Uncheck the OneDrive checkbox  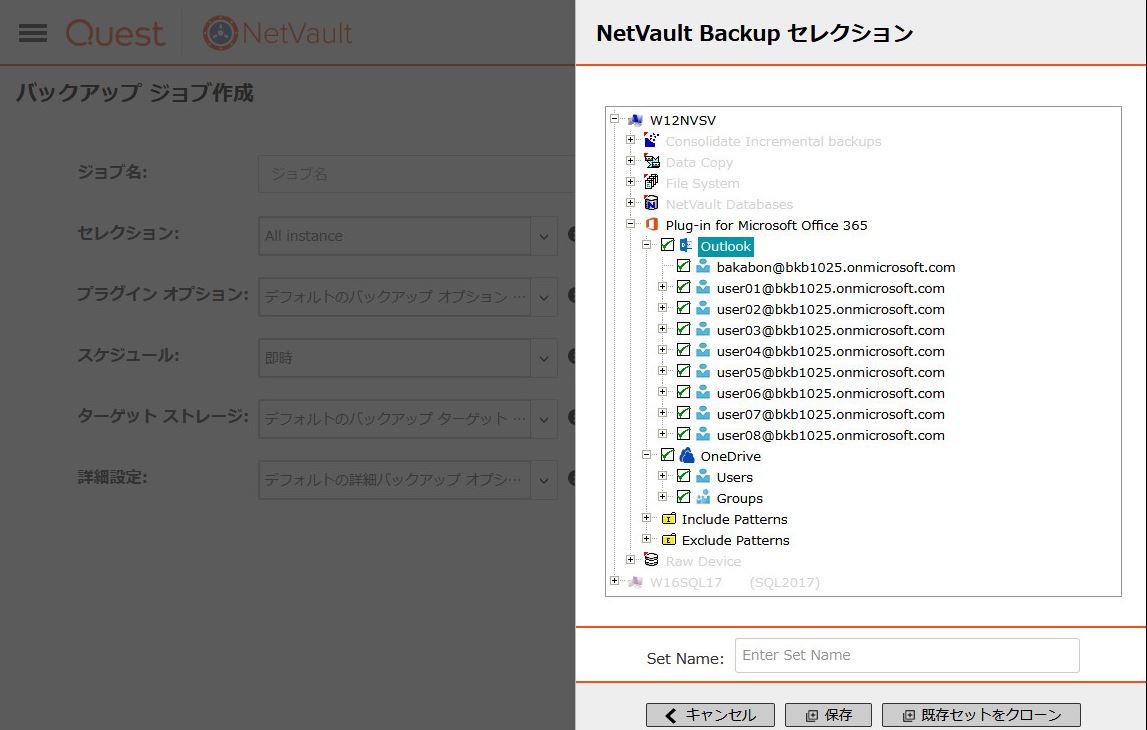click(667, 455)
